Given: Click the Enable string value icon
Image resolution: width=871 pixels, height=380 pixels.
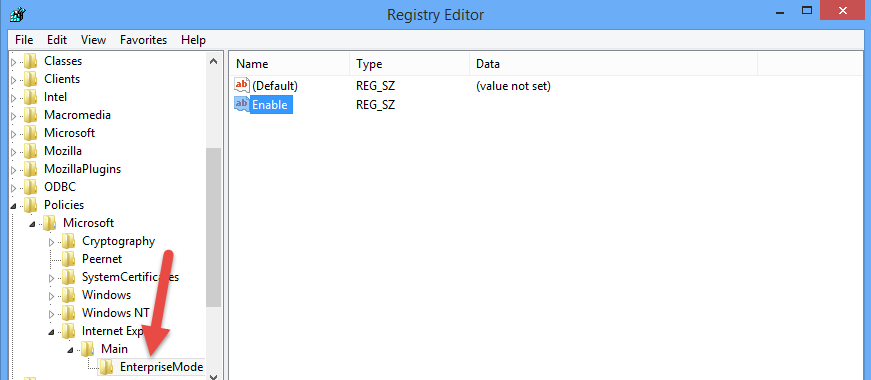Looking at the screenshot, I should pyautogui.click(x=242, y=104).
